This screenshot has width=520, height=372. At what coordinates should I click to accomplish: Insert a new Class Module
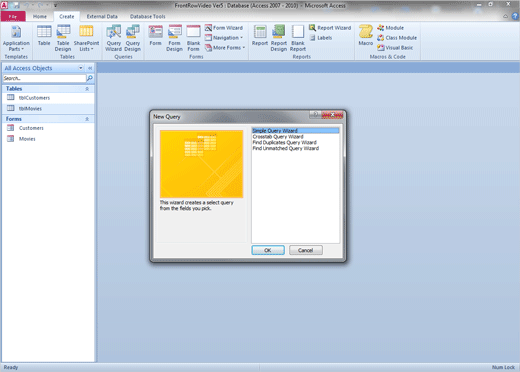397,38
